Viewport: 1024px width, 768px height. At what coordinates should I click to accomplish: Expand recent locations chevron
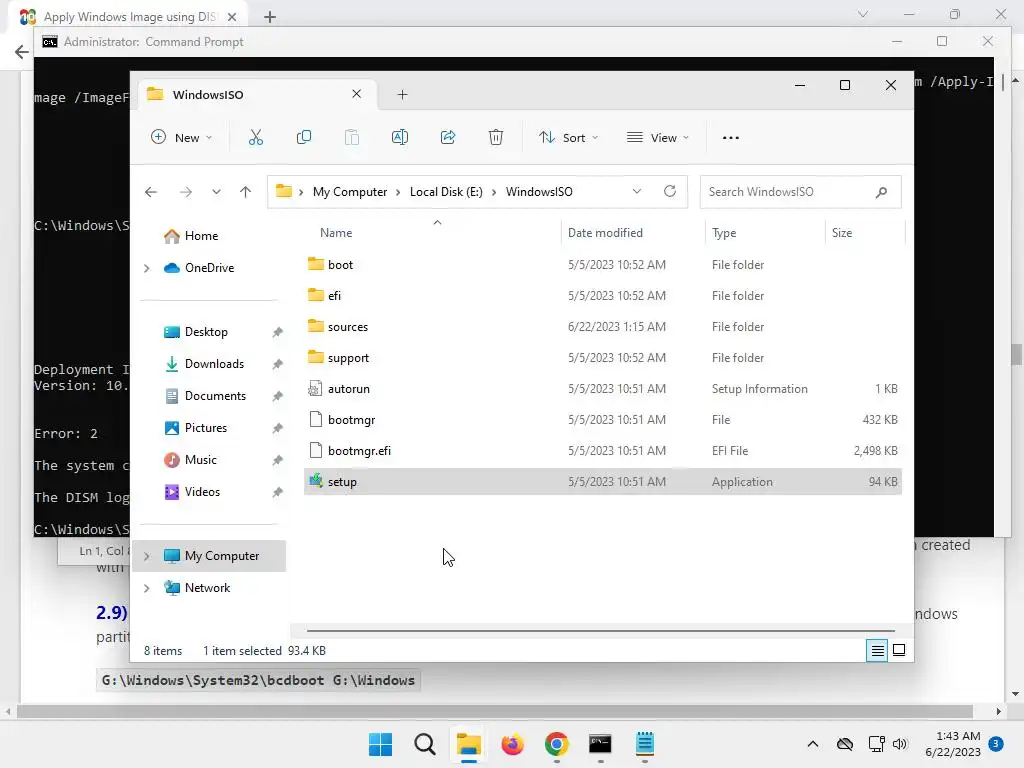tap(216, 192)
